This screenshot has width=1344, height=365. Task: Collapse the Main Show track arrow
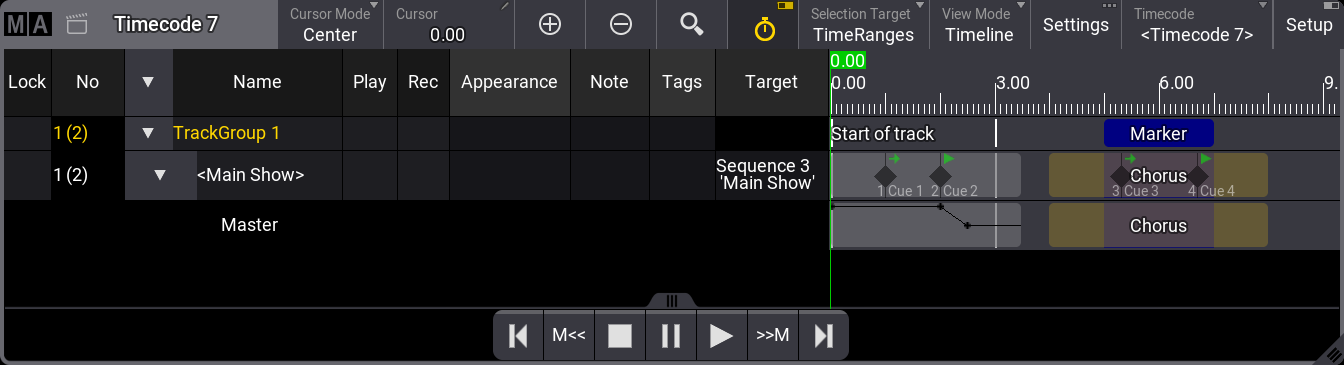pos(160,175)
